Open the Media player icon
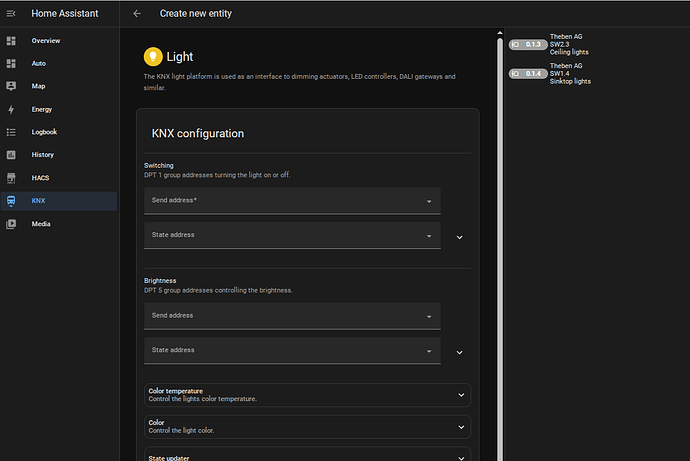 tap(11, 224)
